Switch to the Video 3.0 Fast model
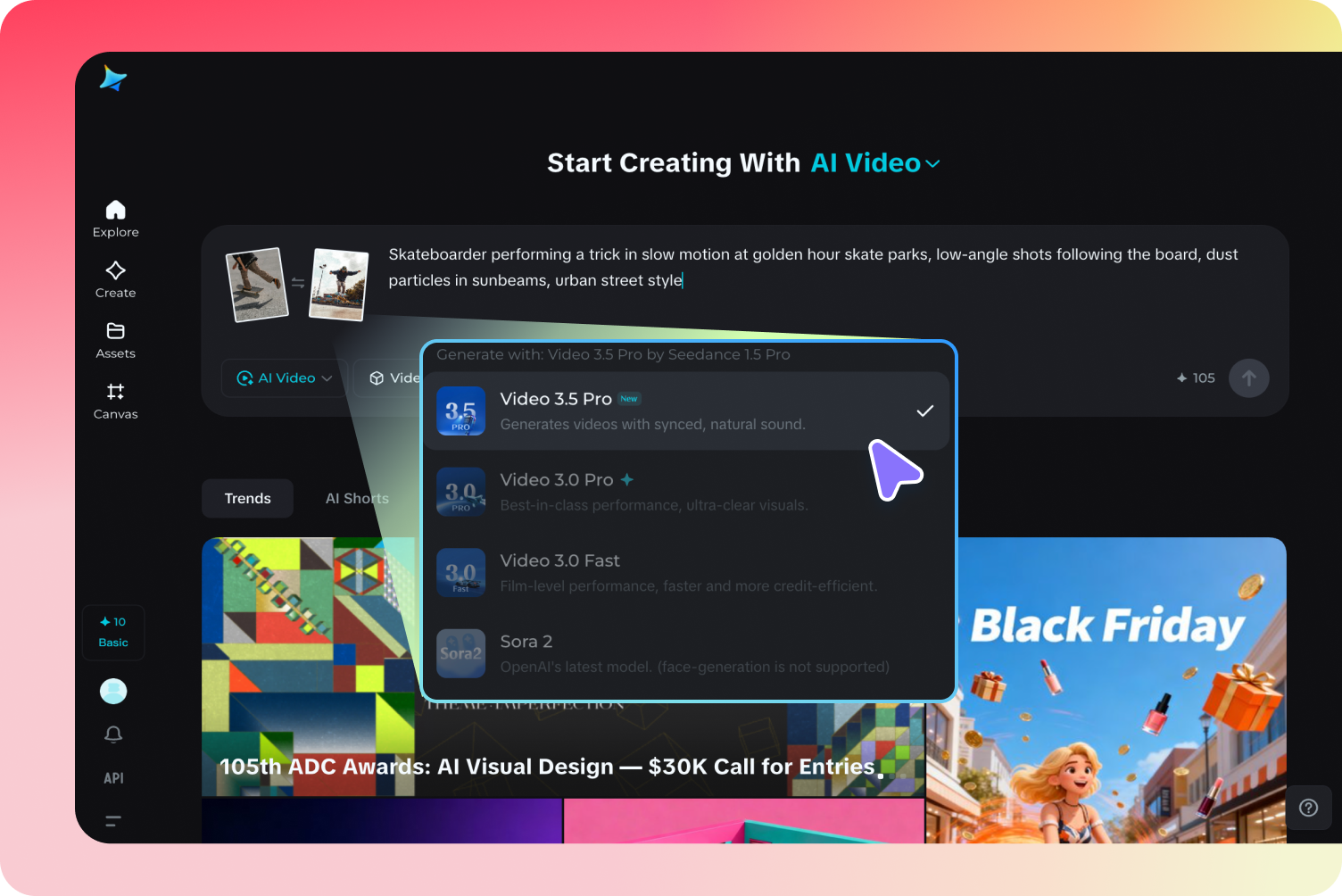This screenshot has width=1342, height=896. point(685,572)
